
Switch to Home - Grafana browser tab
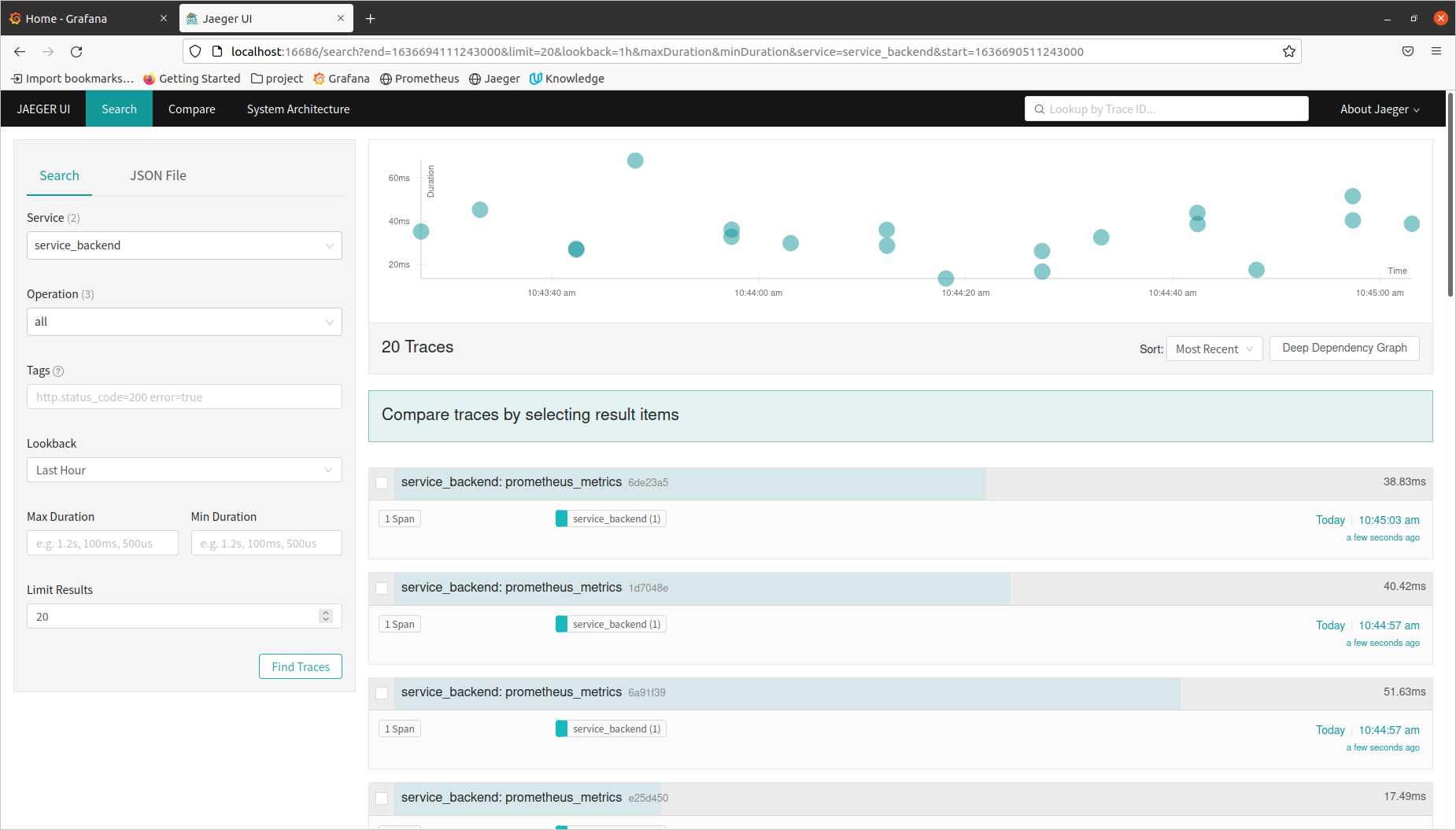[x=90, y=19]
